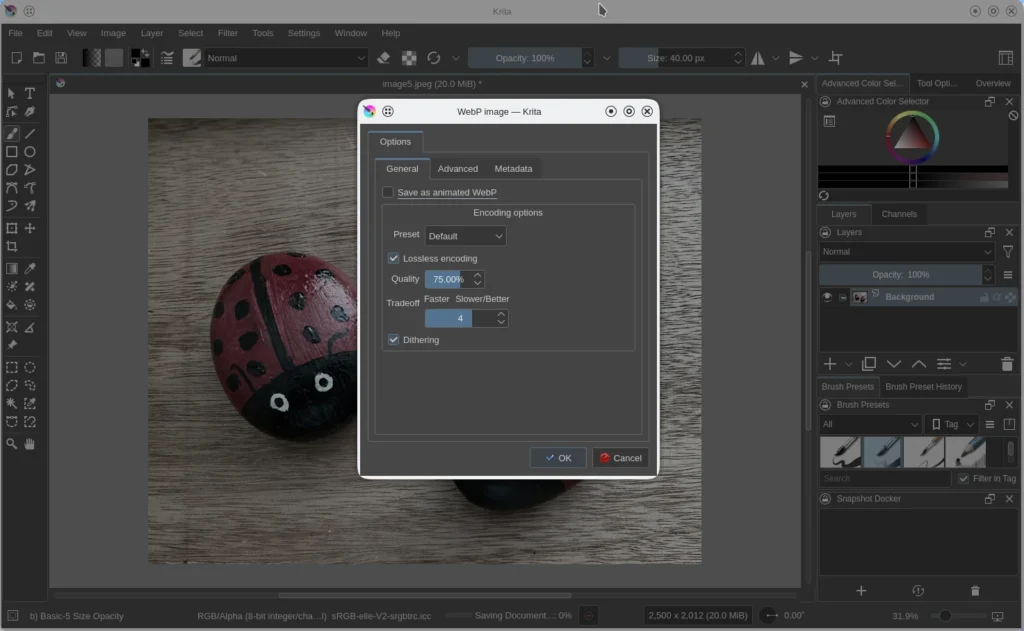Select the Background layer thumbnail

(x=859, y=297)
